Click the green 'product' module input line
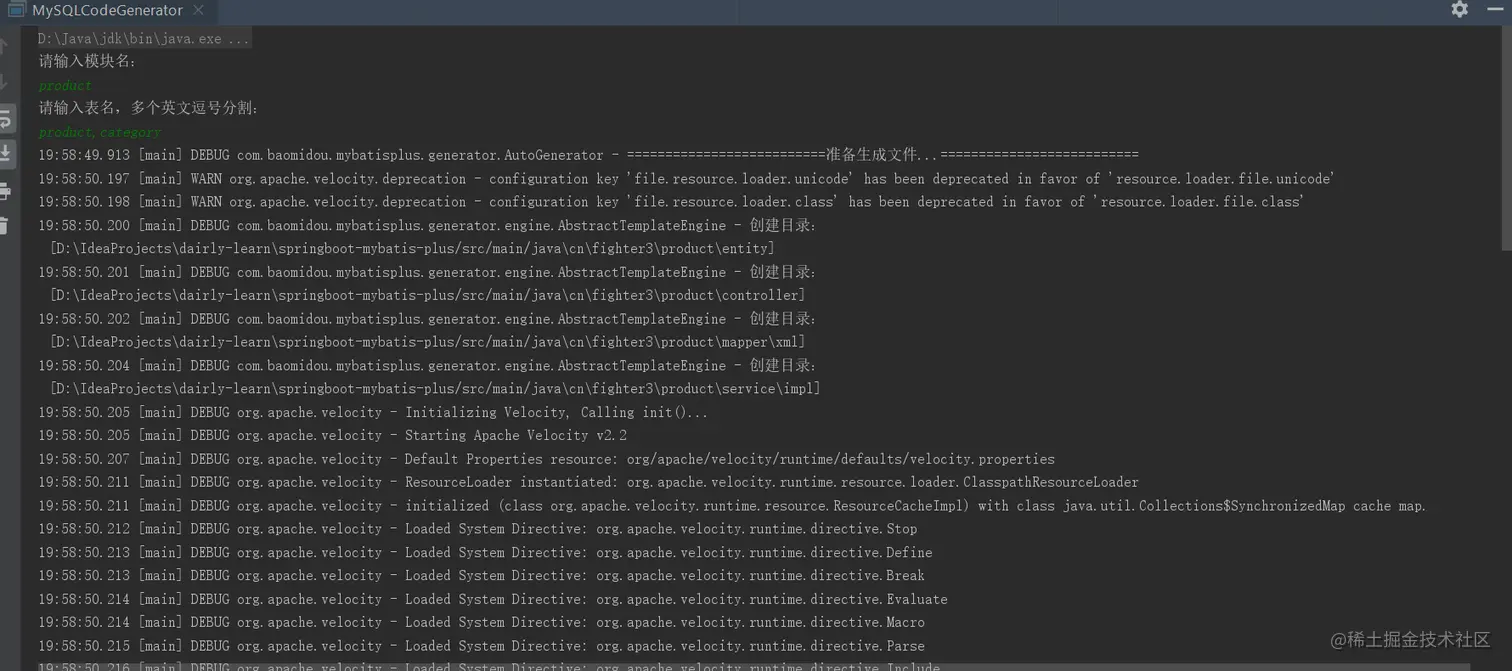The height and width of the screenshot is (671, 1512). tap(65, 85)
